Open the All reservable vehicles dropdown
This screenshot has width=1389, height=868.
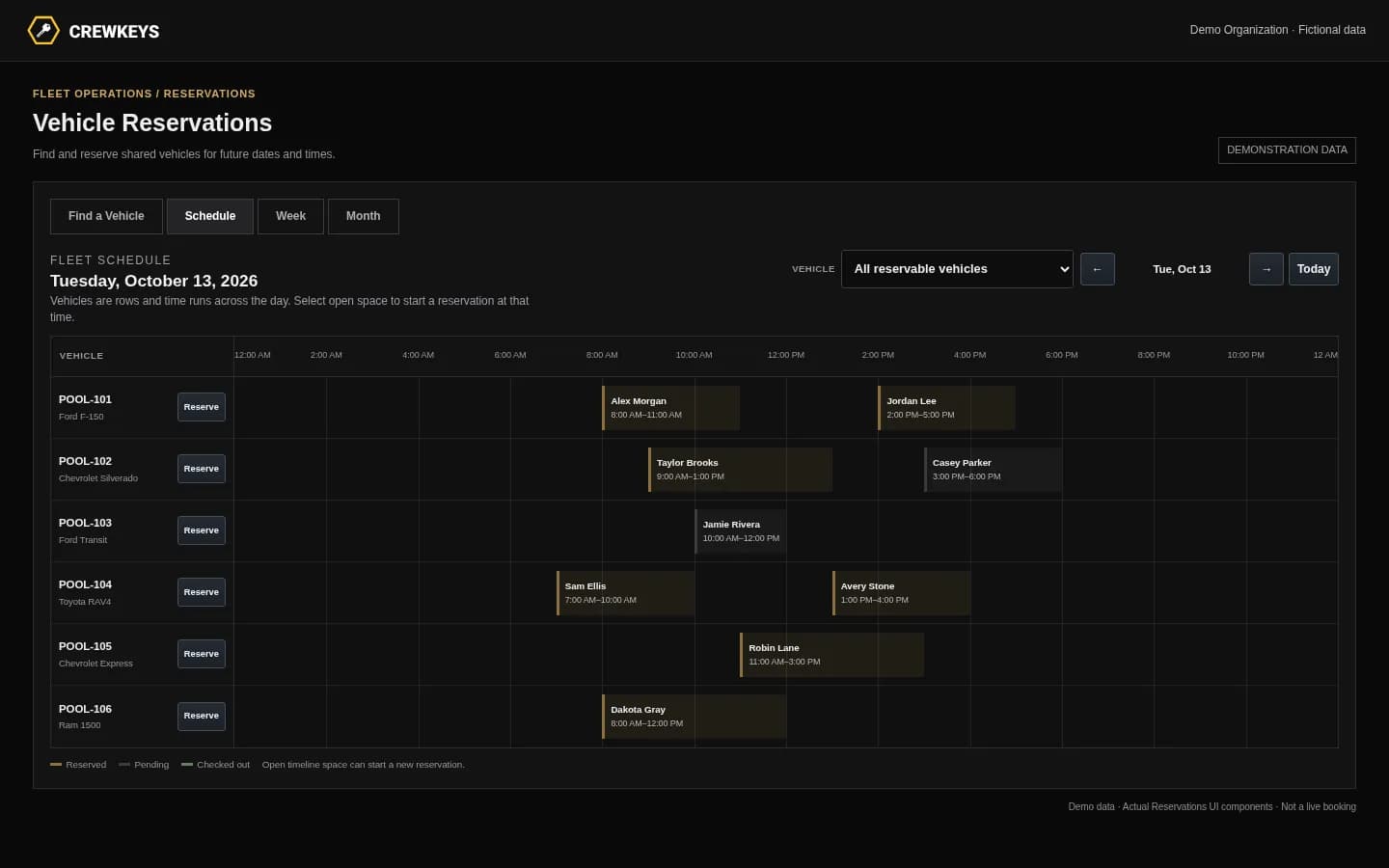pos(957,269)
